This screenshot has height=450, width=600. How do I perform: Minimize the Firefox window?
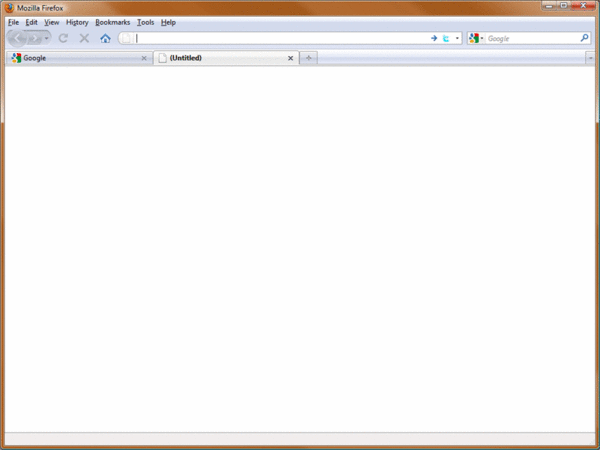pos(549,6)
